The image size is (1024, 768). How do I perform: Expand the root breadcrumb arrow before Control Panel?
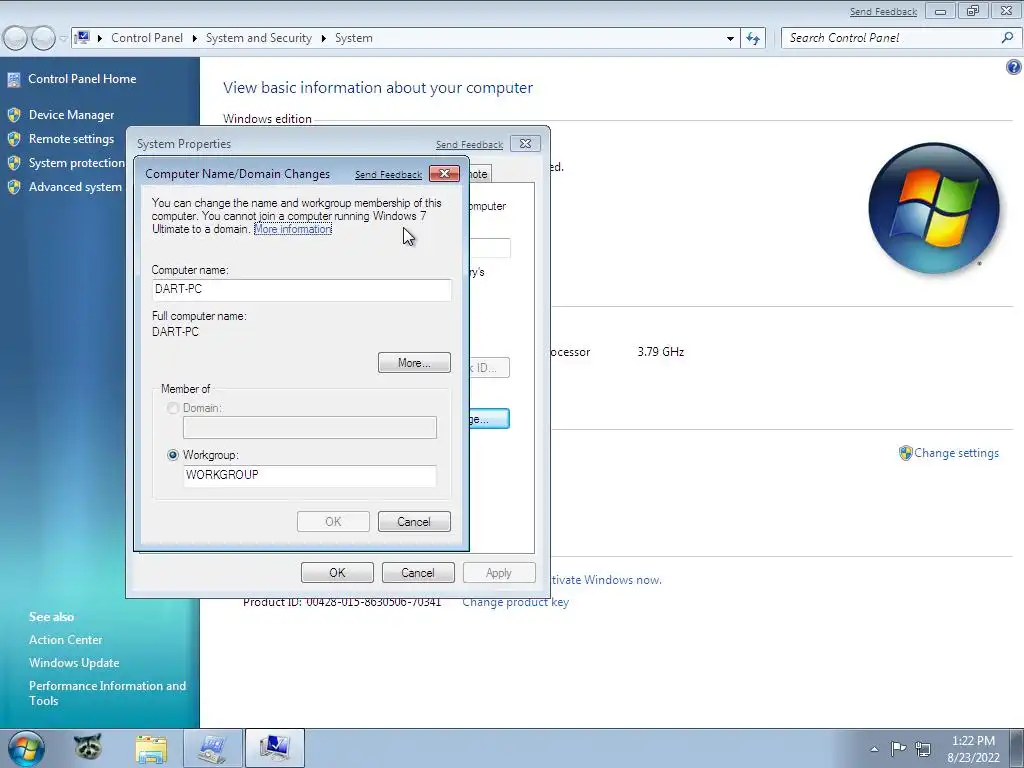pyautogui.click(x=100, y=39)
